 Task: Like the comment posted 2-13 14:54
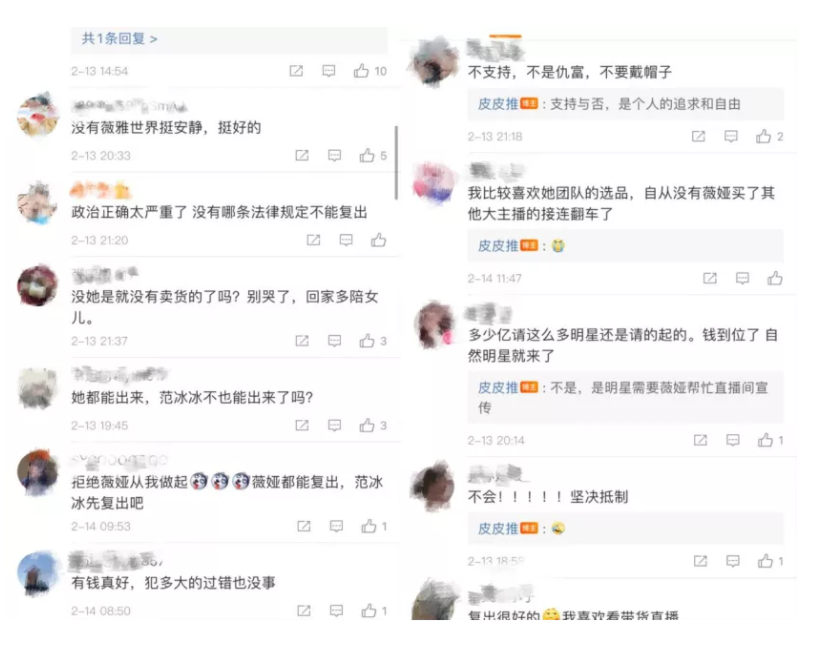point(361,71)
